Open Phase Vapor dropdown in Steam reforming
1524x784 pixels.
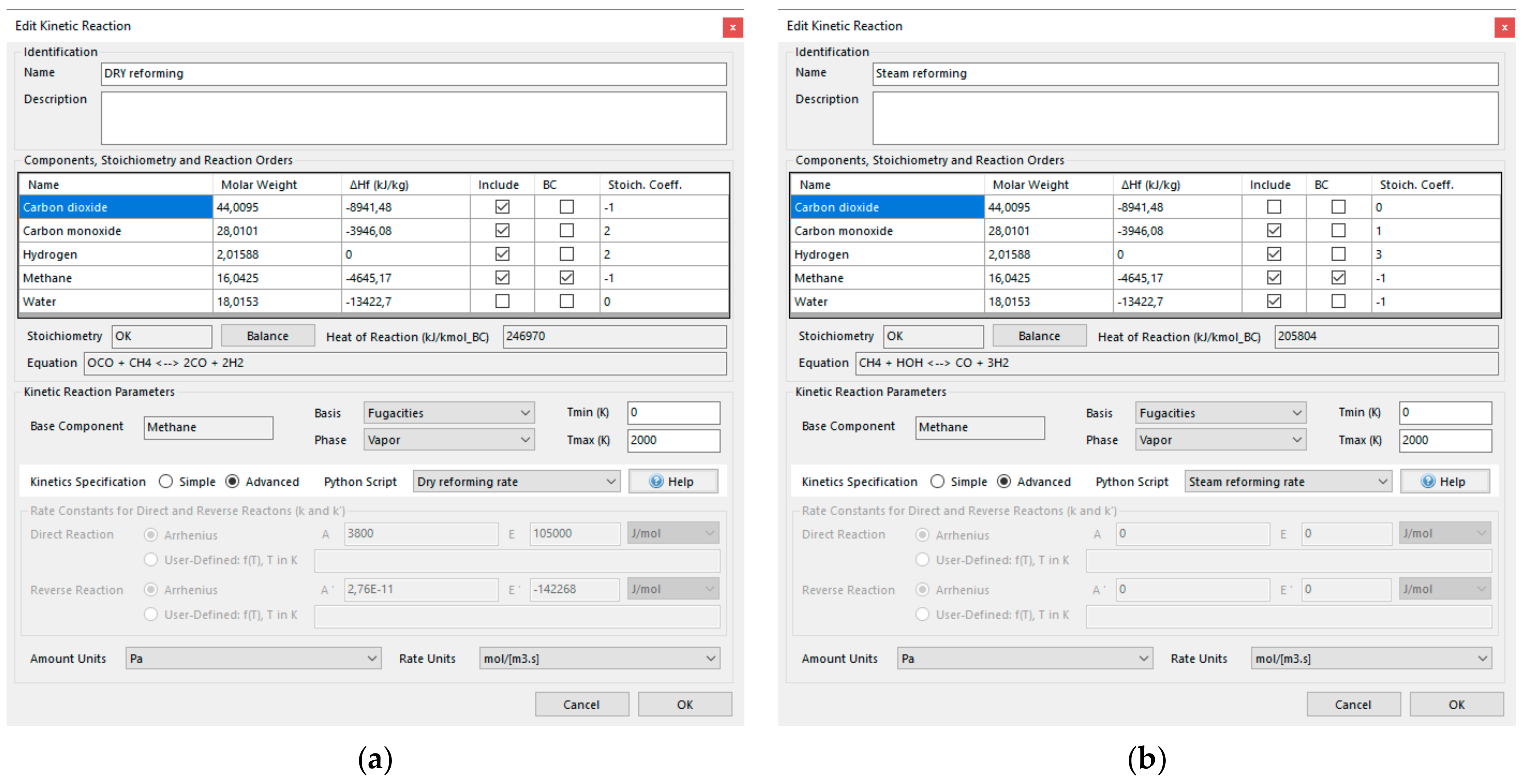pos(1220,440)
